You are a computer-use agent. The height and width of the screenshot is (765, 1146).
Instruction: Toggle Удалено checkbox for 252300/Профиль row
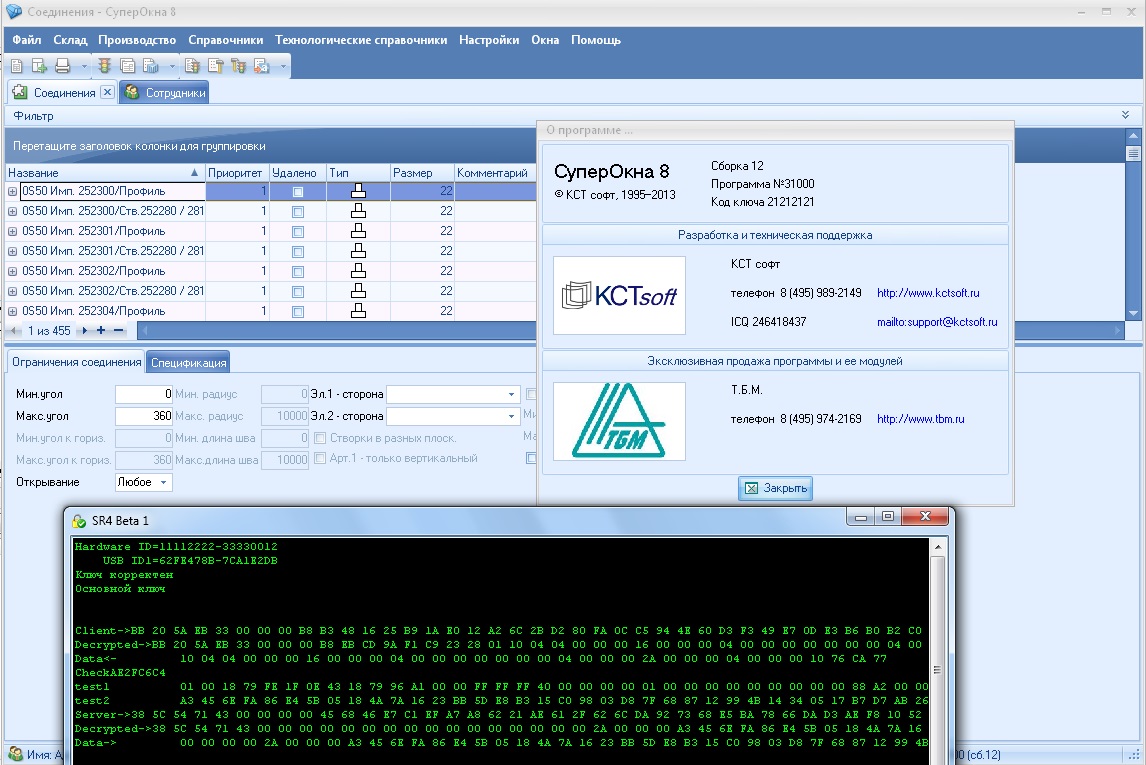pyautogui.click(x=297, y=191)
